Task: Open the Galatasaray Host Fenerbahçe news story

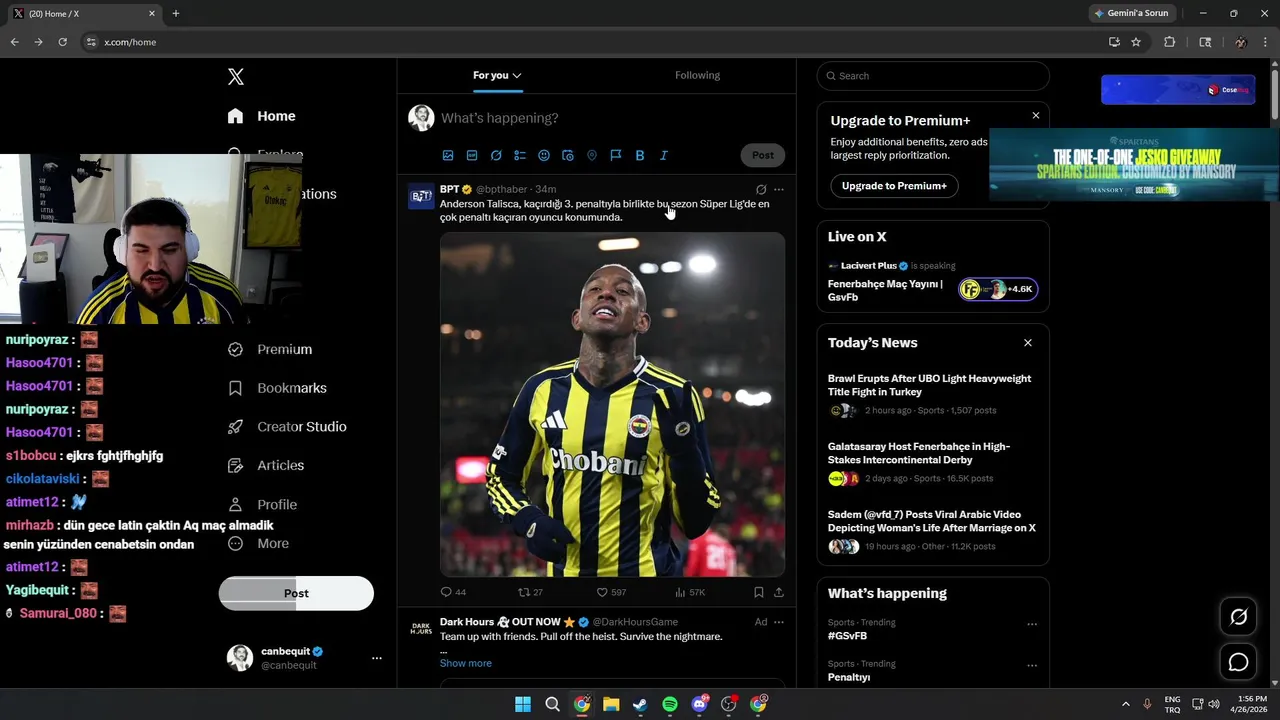Action: point(933,462)
